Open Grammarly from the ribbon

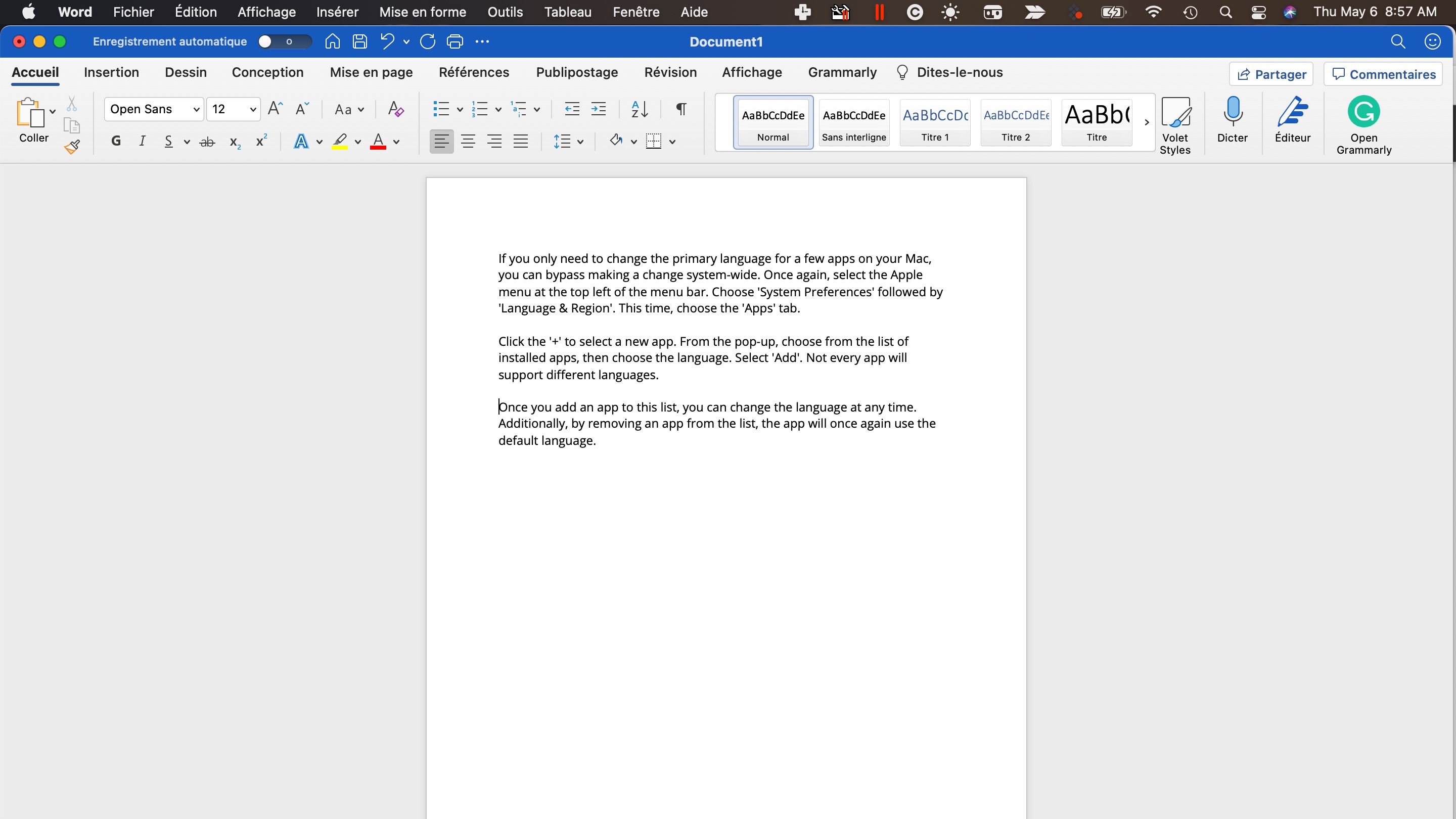click(1364, 125)
